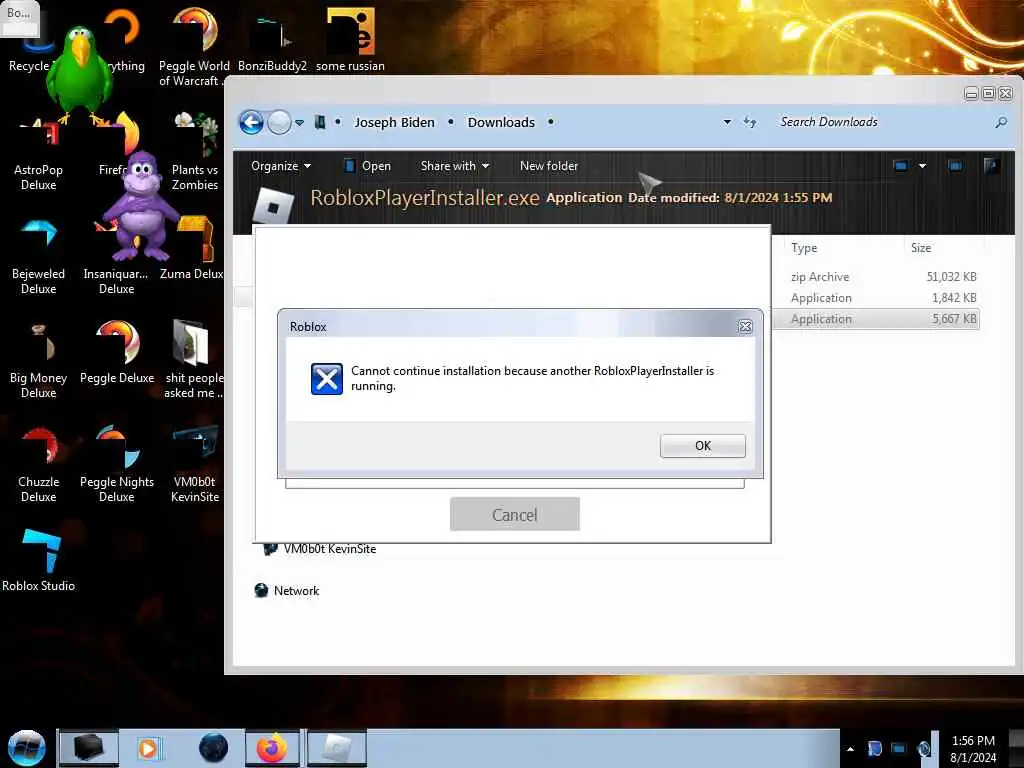Click the Type column header
This screenshot has width=1024, height=768.
point(804,248)
